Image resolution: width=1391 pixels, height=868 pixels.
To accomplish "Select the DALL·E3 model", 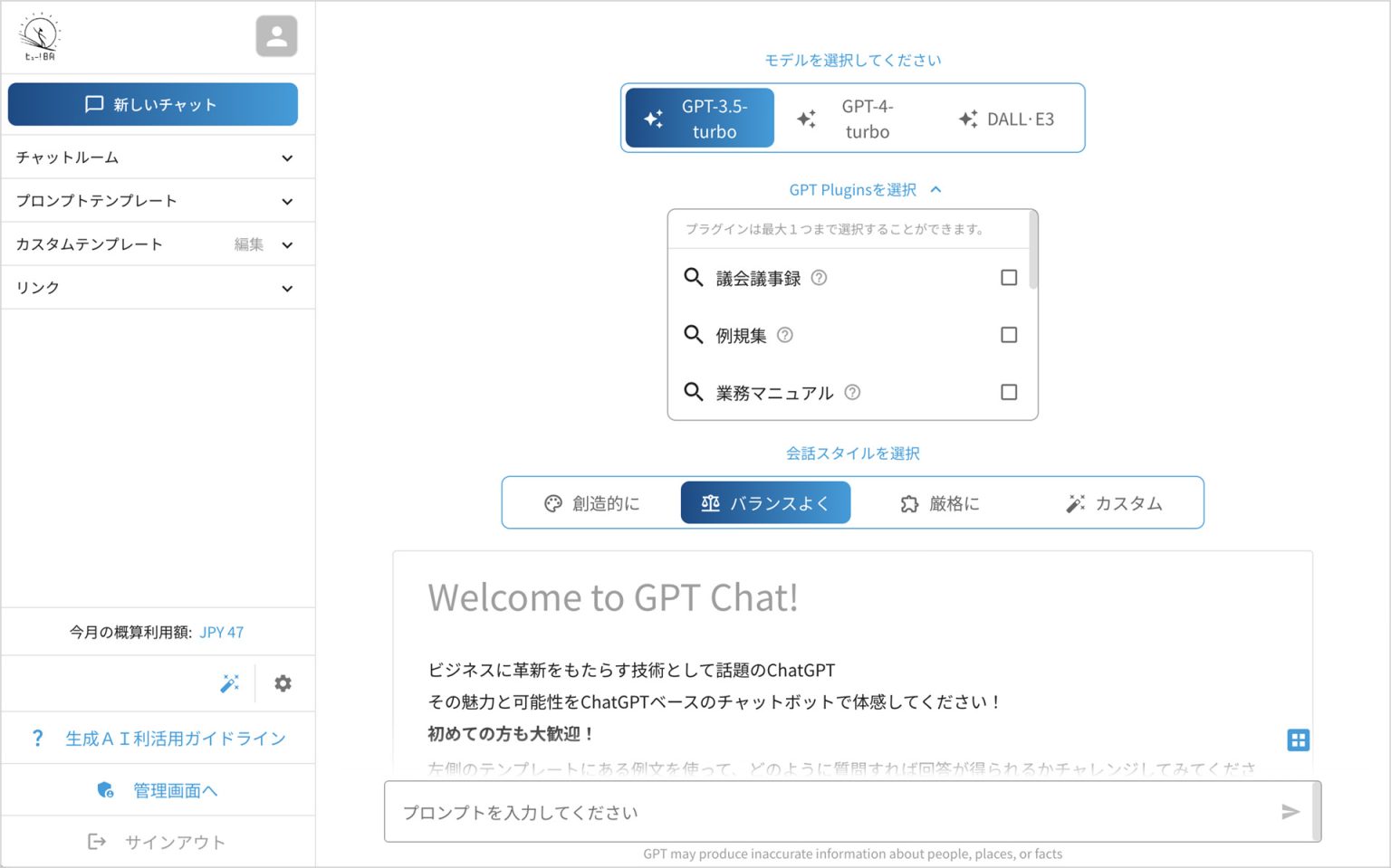I will [x=1006, y=119].
